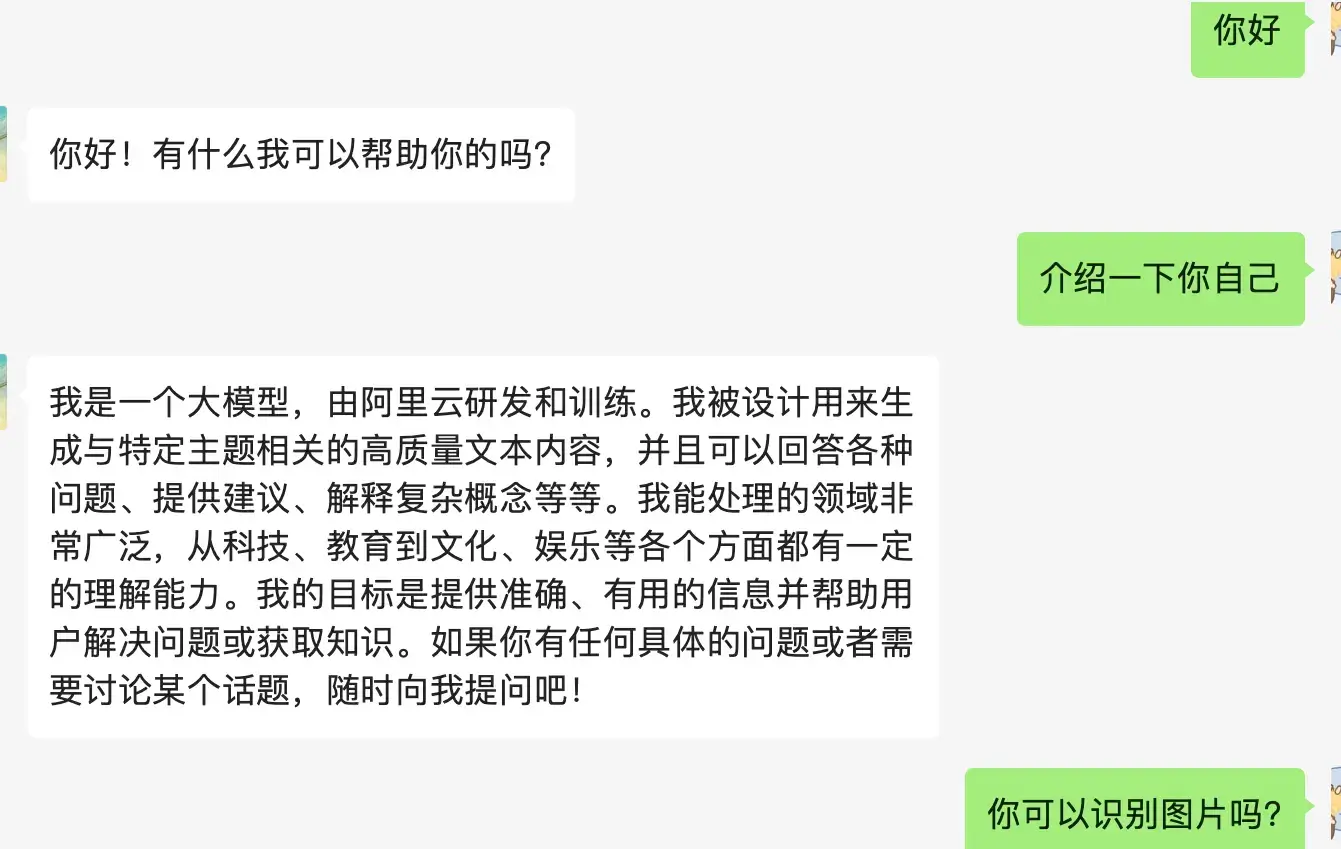This screenshot has height=849, width=1341.
Task: Click the green 你可以识别图片吗？ message bubble
Action: click(1135, 810)
